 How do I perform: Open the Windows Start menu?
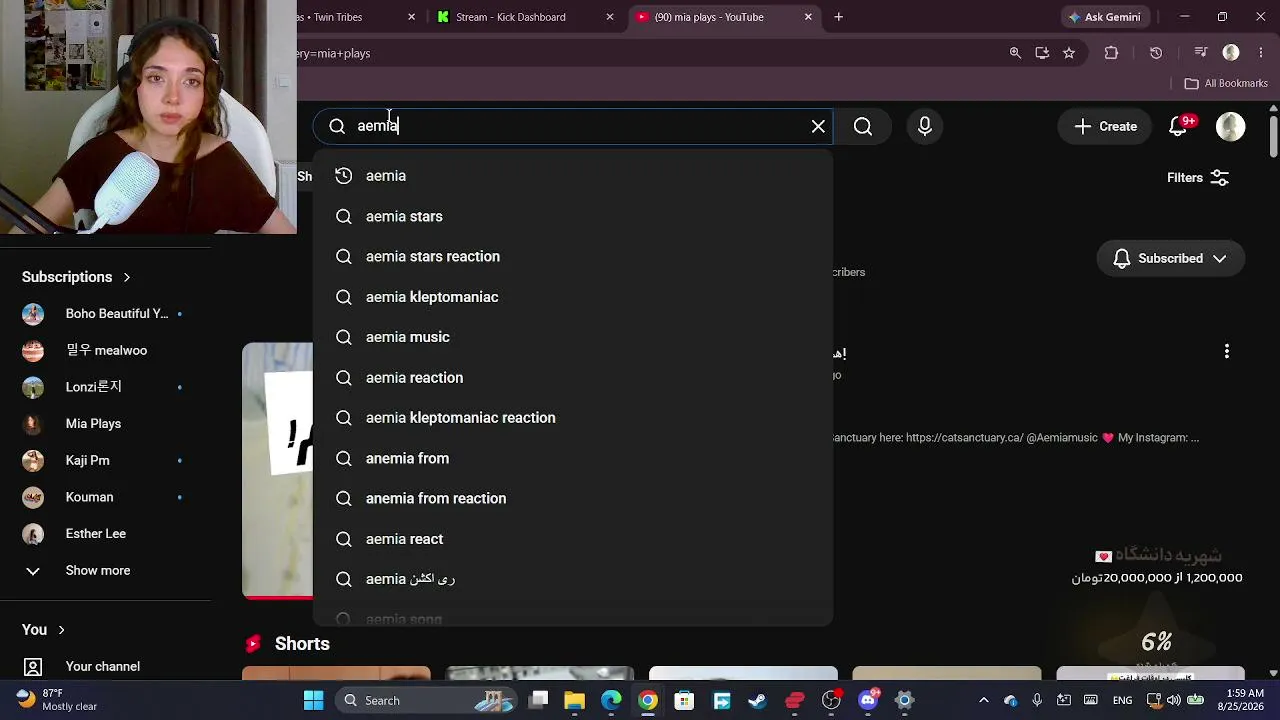tap(313, 700)
